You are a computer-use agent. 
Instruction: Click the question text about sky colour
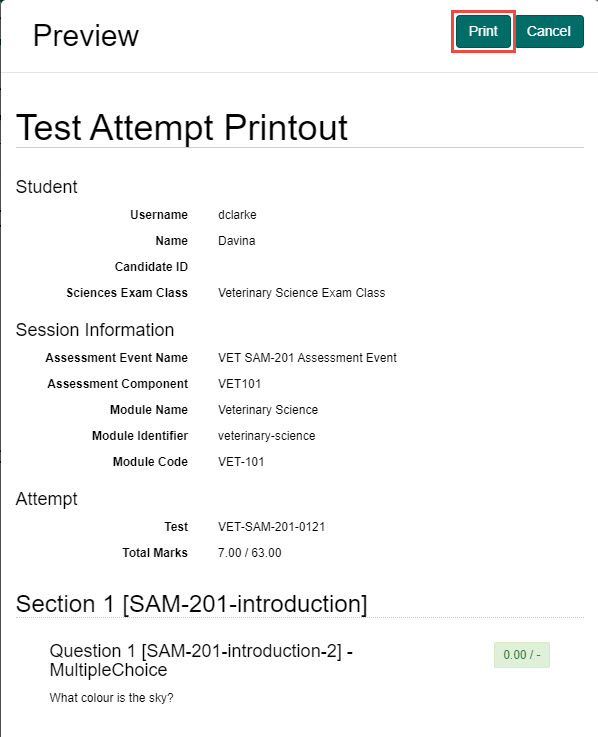[x=111, y=698]
